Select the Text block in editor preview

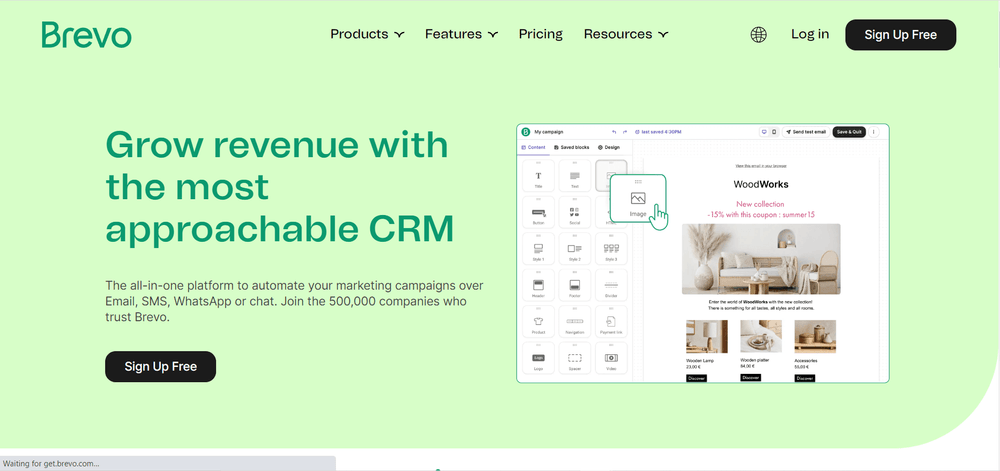pos(575,175)
